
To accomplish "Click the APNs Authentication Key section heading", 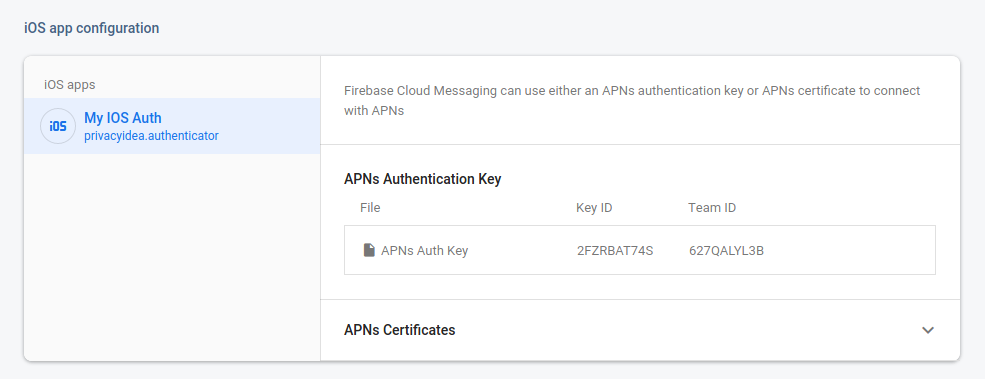I will point(423,179).
